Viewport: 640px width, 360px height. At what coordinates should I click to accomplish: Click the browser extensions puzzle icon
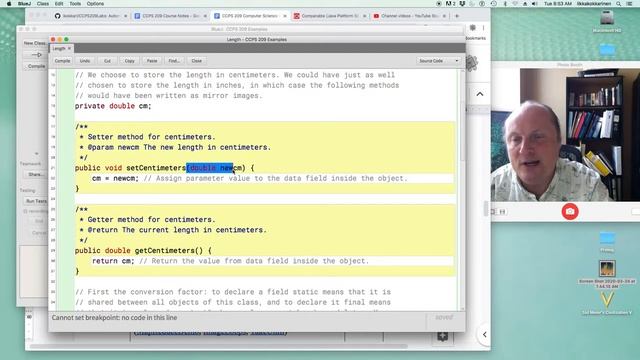pos(473,28)
